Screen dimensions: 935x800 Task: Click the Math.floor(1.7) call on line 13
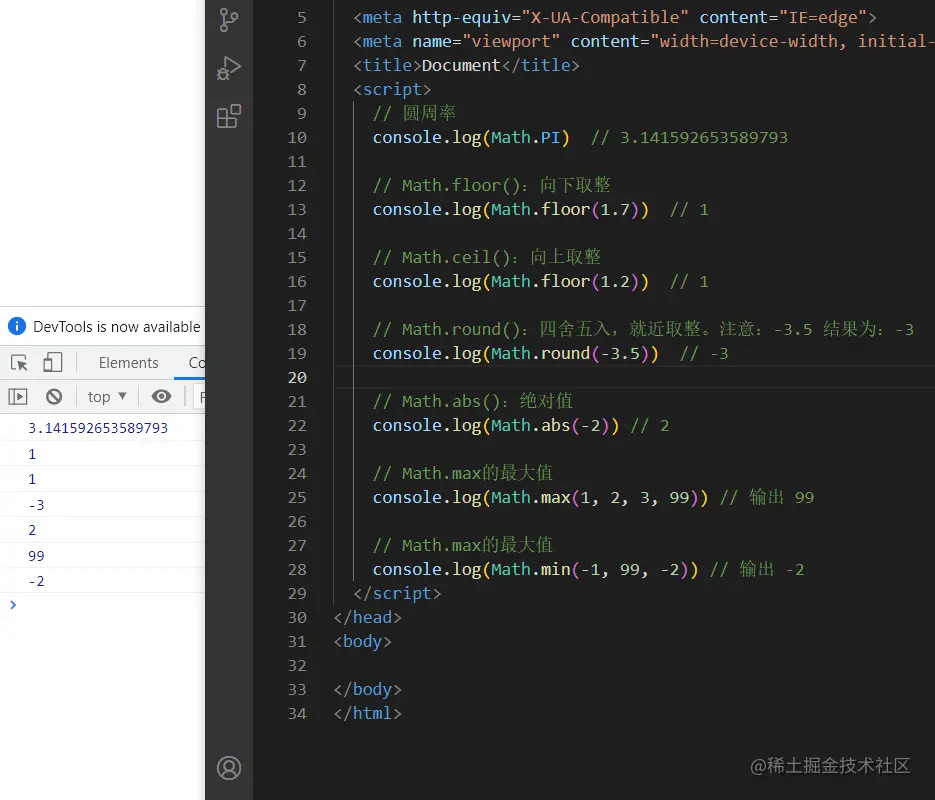[565, 210]
